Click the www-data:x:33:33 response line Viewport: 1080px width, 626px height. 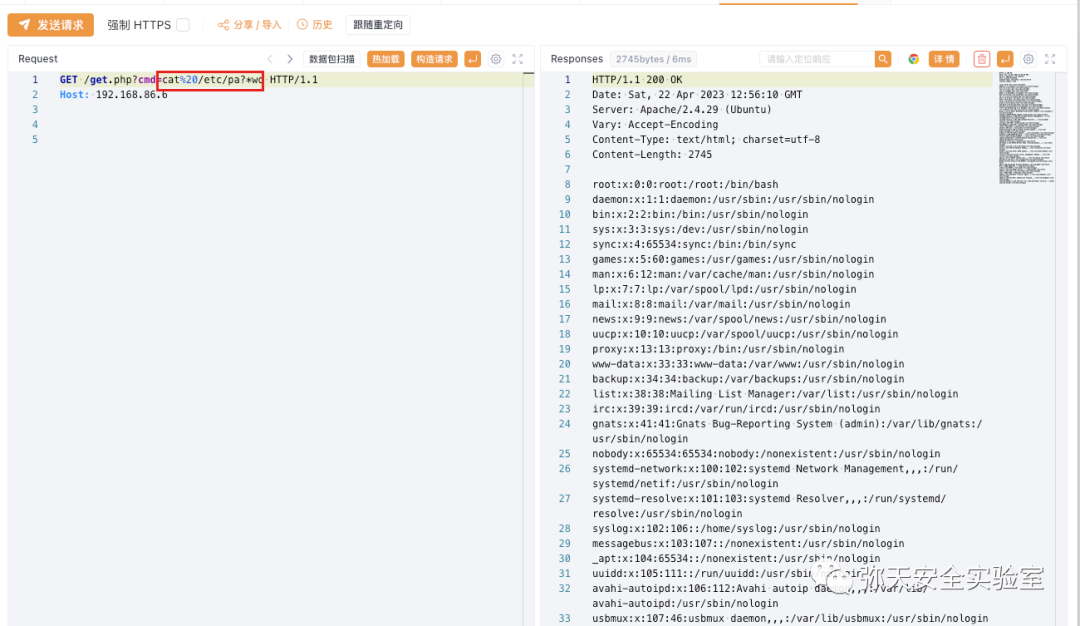coord(748,364)
